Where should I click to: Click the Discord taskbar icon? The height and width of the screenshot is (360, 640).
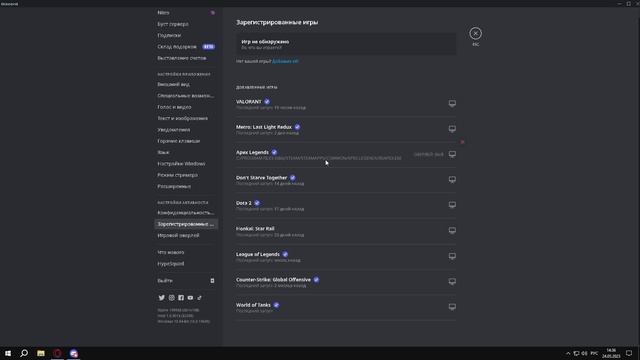click(73, 353)
